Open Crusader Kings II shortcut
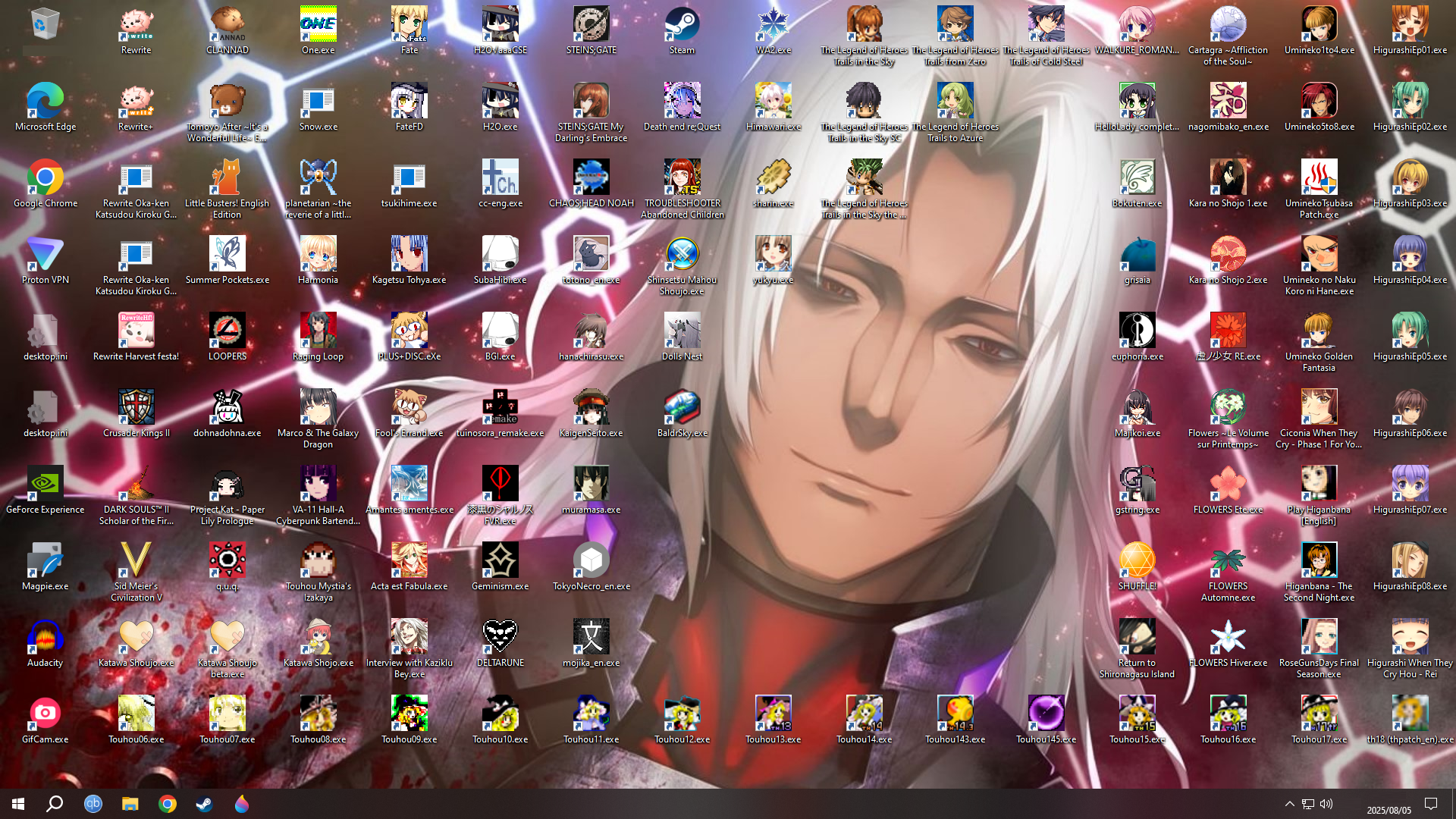The image size is (1456, 819). click(x=136, y=413)
